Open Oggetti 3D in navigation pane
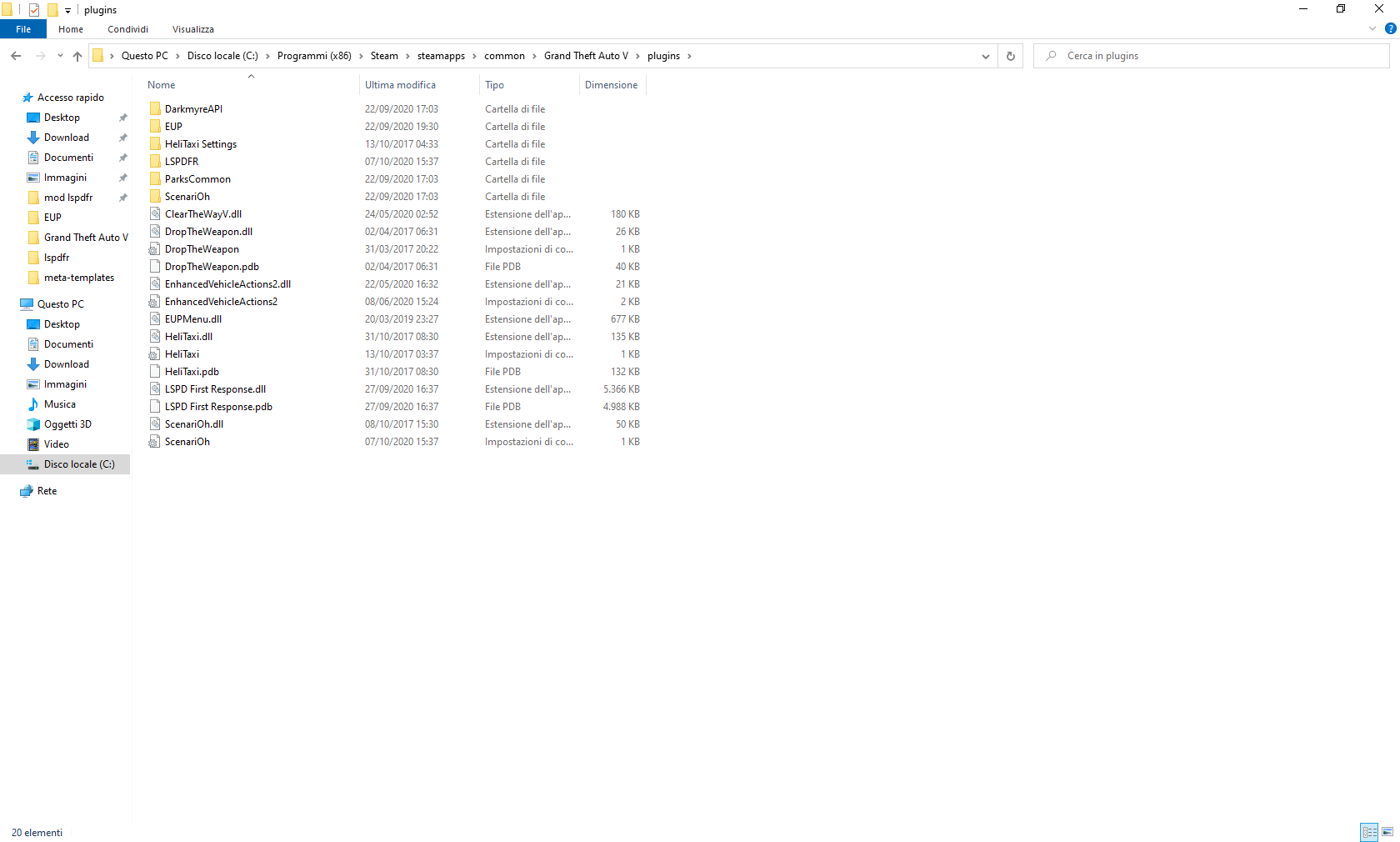The image size is (1400, 842). [x=67, y=424]
